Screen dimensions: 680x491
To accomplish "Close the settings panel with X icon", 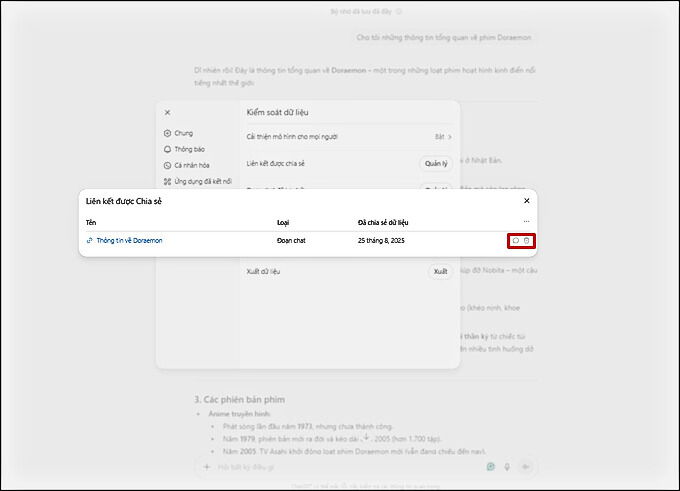I will point(167,113).
